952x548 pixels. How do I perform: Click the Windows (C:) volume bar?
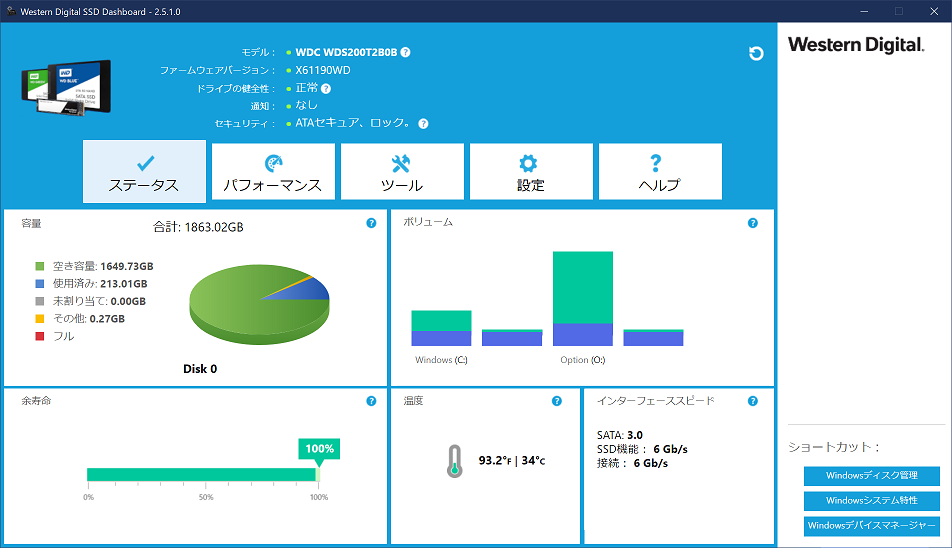coord(441,328)
